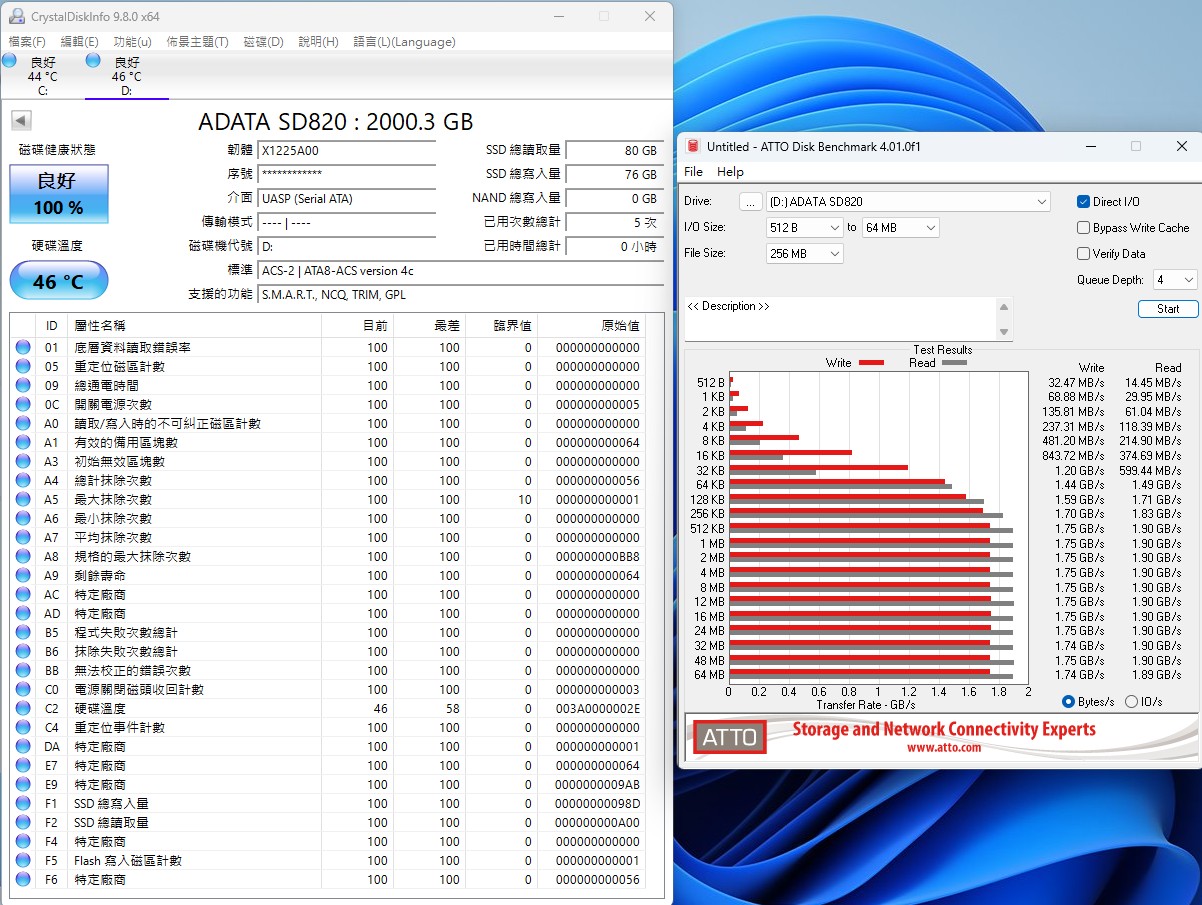Click the status orb for attribute F1
The height and width of the screenshot is (905, 1202).
coord(22,803)
